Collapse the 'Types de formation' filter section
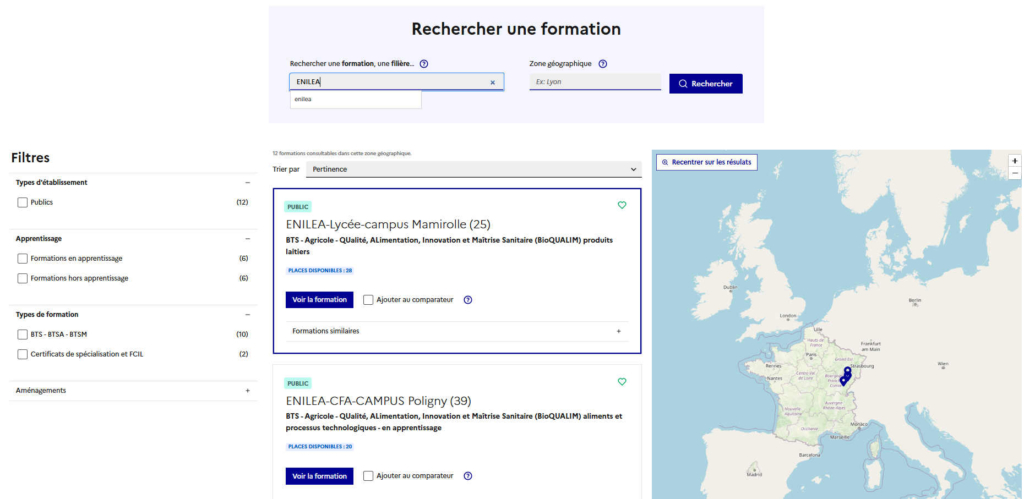The height and width of the screenshot is (499, 1024). pyautogui.click(x=248, y=315)
